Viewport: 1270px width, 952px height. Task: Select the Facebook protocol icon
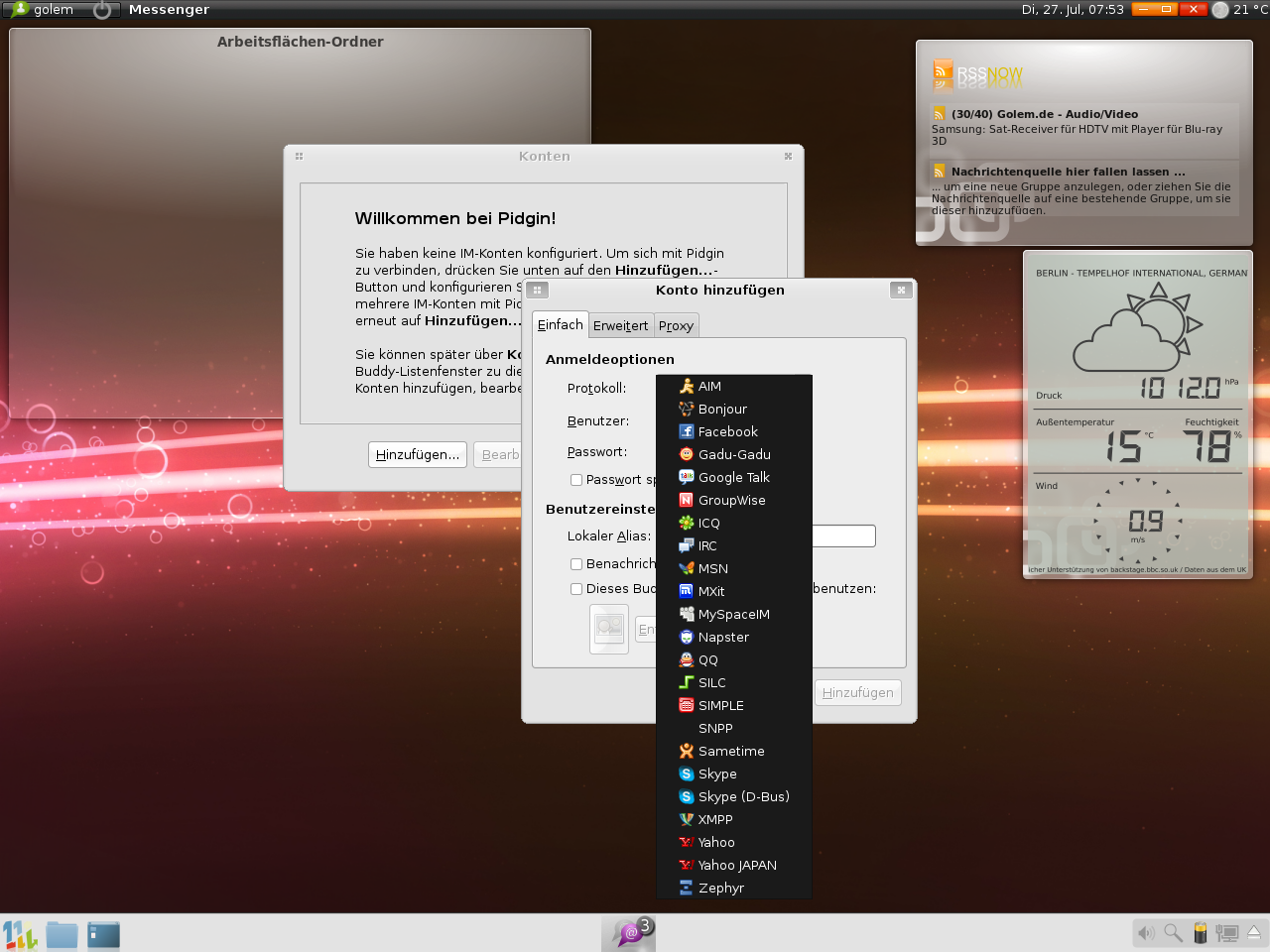click(x=686, y=431)
